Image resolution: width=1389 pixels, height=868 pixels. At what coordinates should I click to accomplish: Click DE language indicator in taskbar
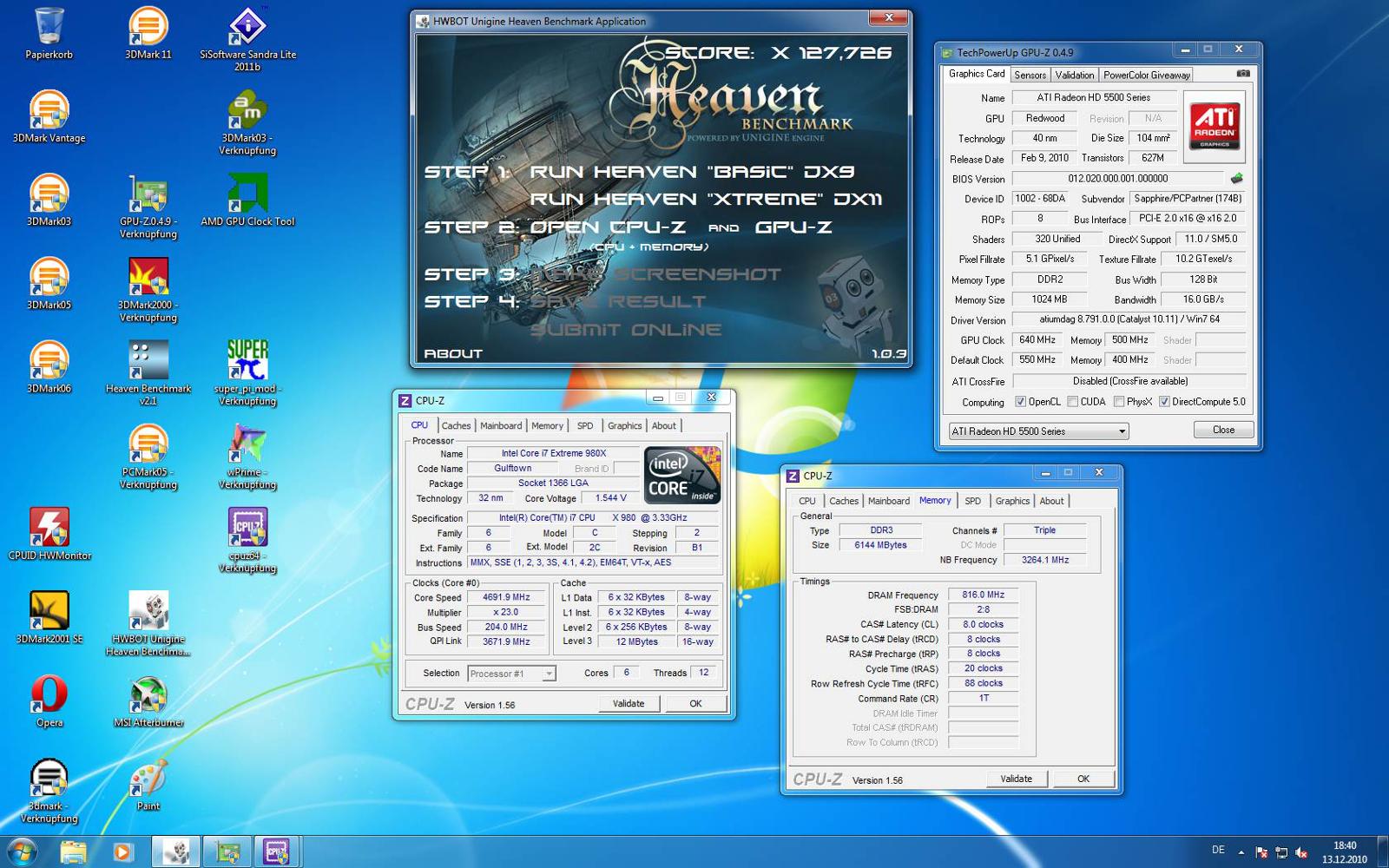point(1218,850)
